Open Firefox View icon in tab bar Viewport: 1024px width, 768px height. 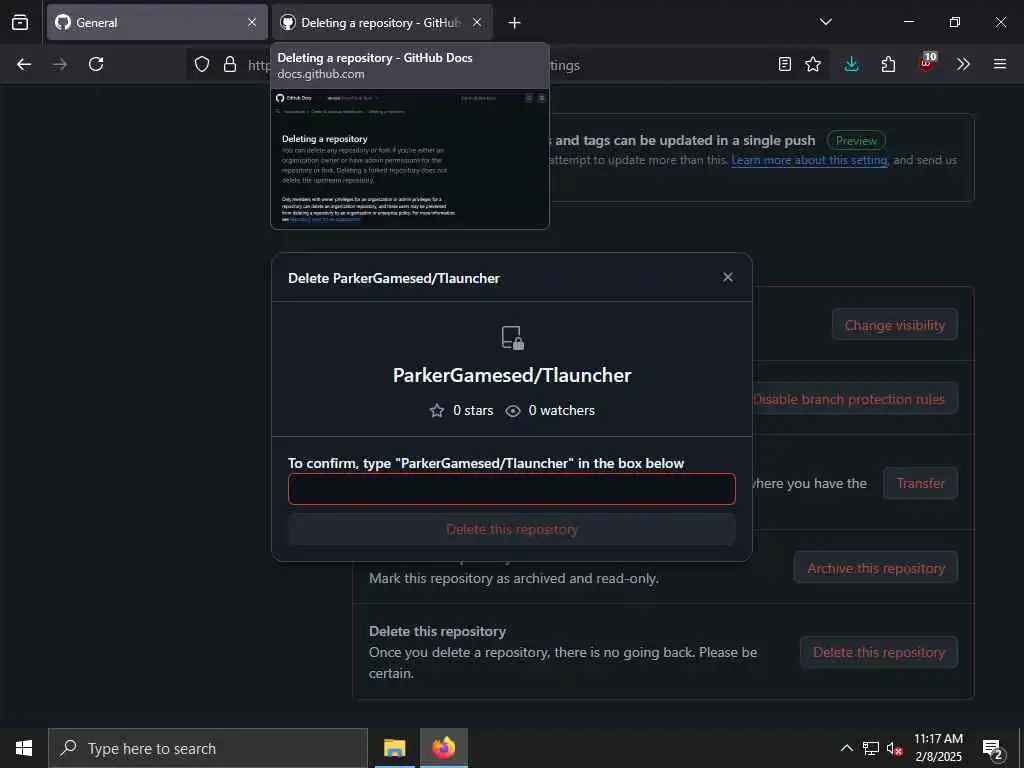coord(20,22)
